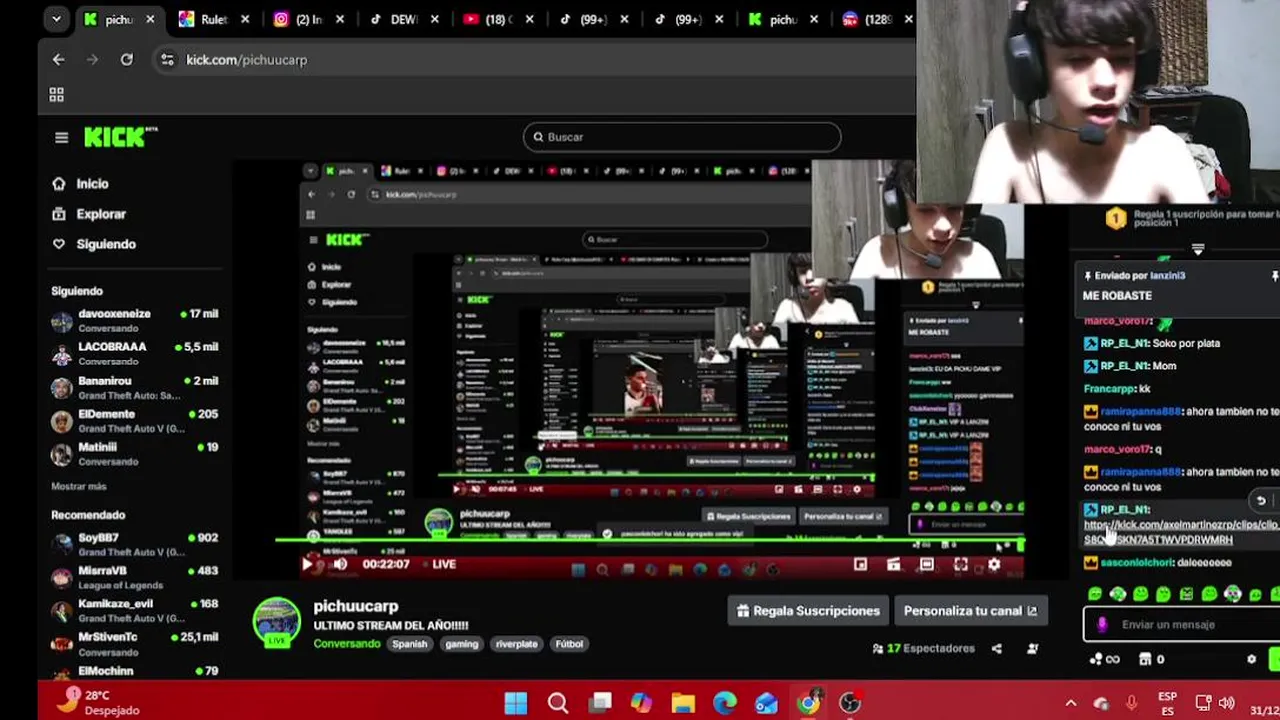Click the Kick logo
This screenshot has width=1280, height=720.
tap(120, 137)
